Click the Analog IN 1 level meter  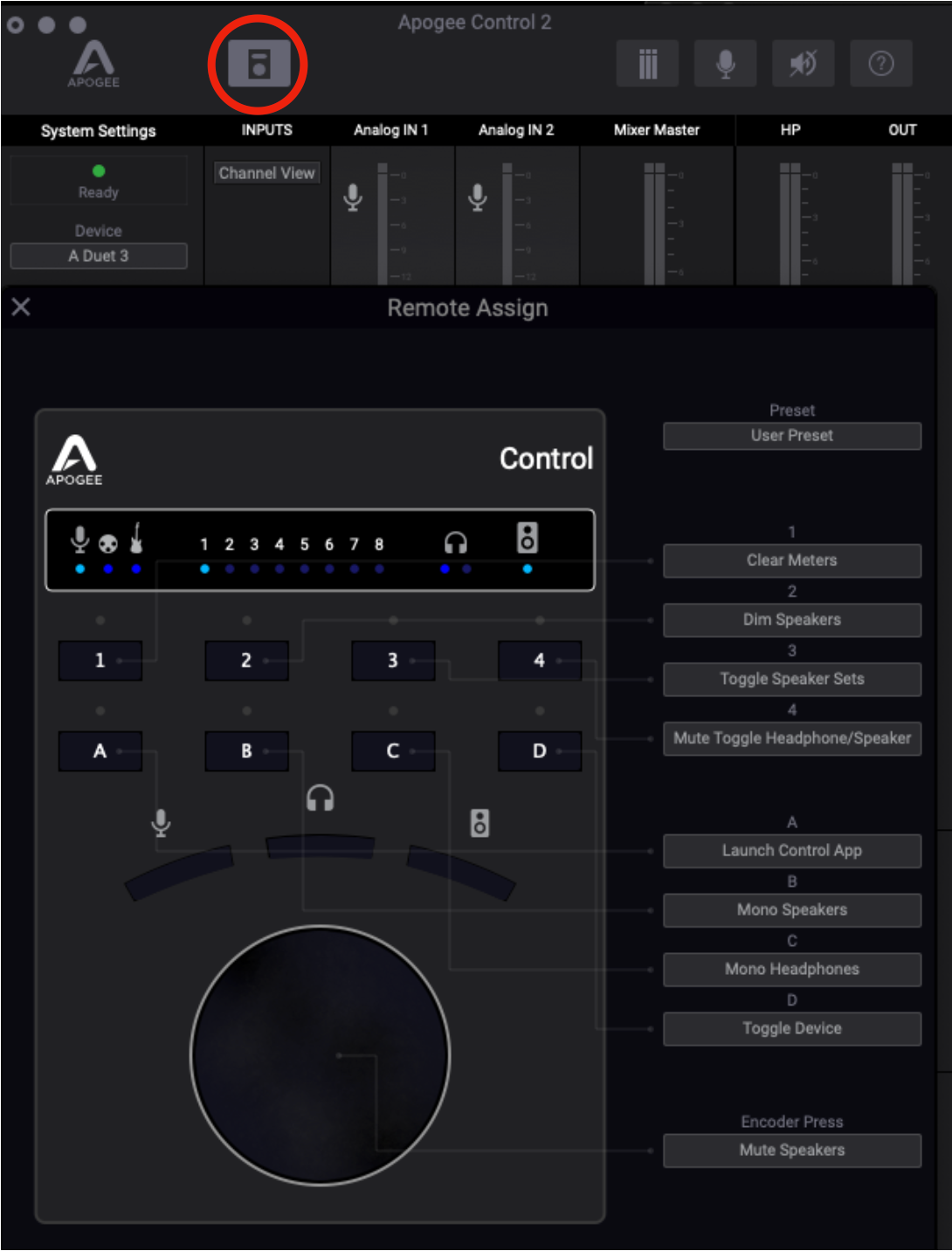383,223
